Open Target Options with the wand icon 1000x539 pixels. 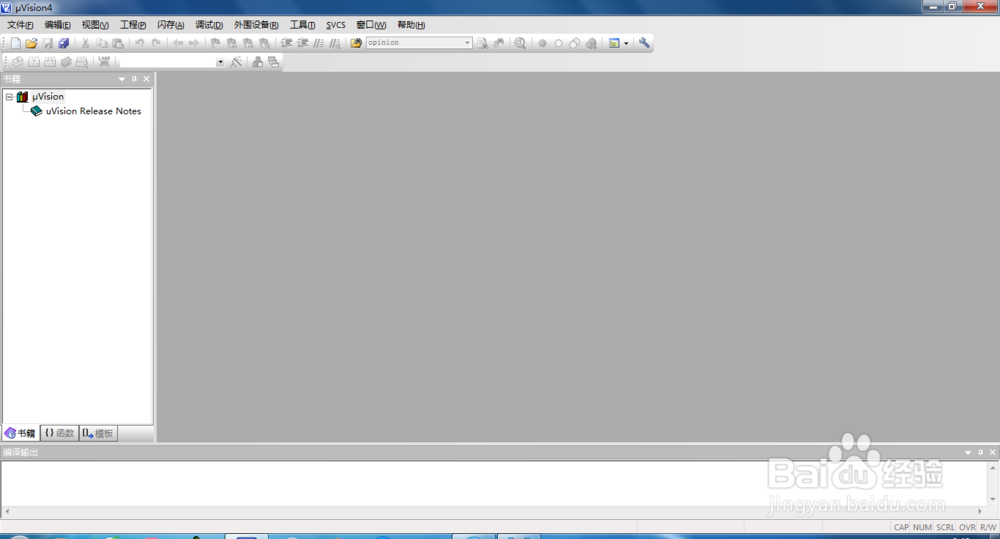(x=237, y=62)
